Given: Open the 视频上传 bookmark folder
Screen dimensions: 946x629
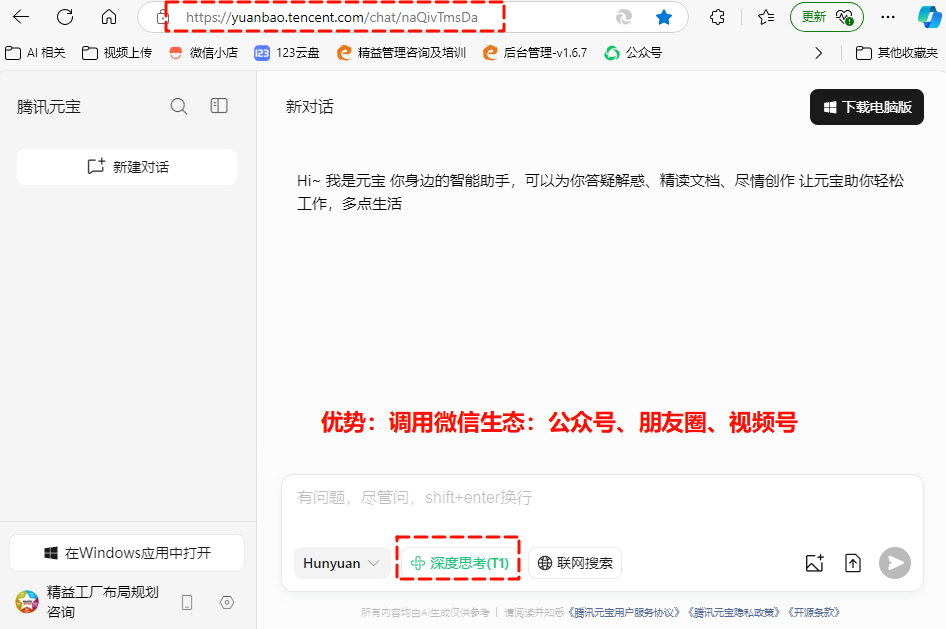Looking at the screenshot, I should 117,53.
